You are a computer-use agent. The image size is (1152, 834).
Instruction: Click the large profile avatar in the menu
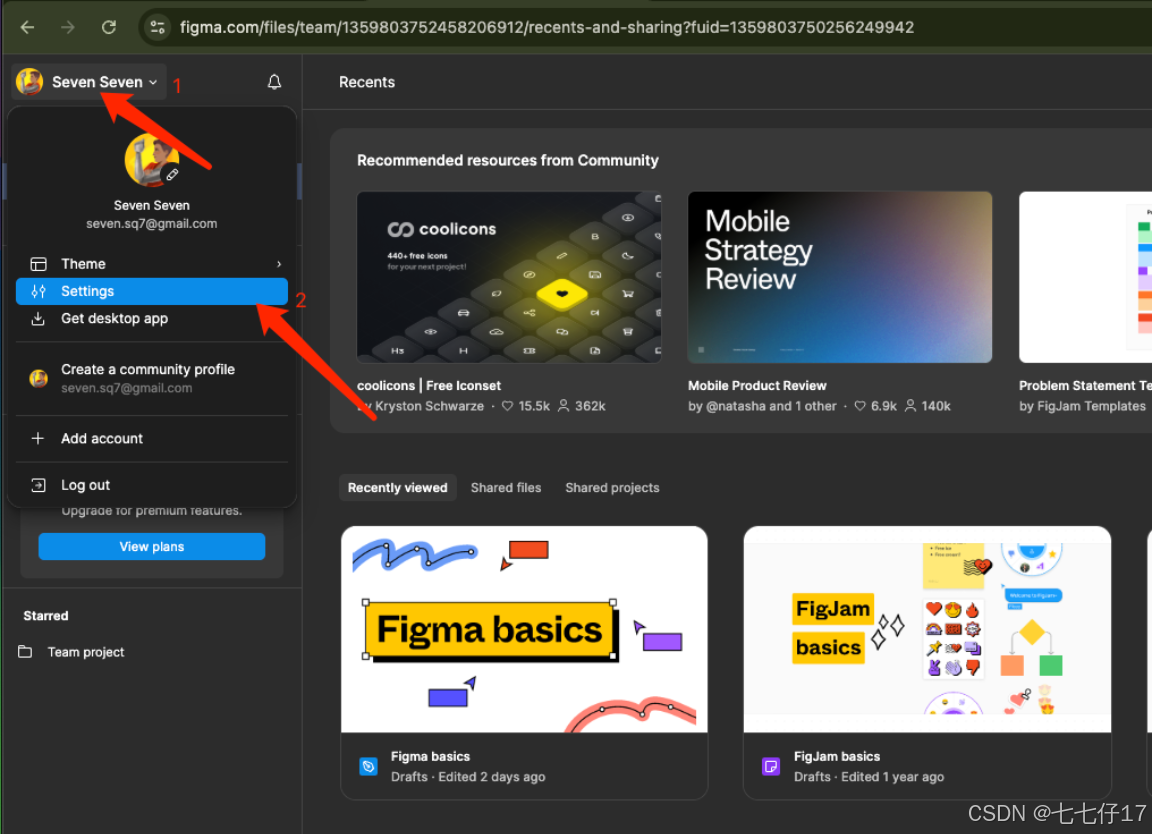[x=151, y=159]
